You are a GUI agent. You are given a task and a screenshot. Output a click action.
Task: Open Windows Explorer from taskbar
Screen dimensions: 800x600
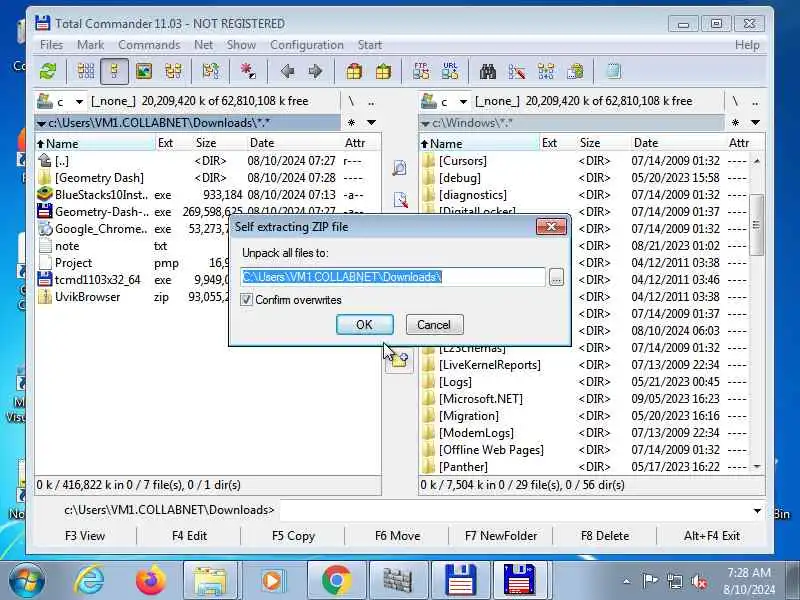210,580
